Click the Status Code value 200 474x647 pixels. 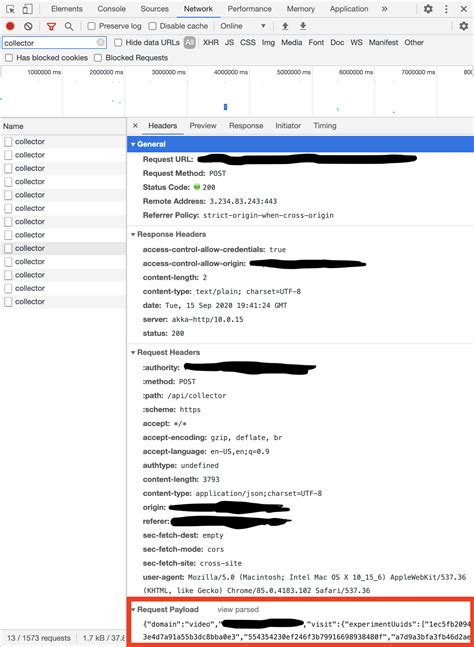pos(209,187)
